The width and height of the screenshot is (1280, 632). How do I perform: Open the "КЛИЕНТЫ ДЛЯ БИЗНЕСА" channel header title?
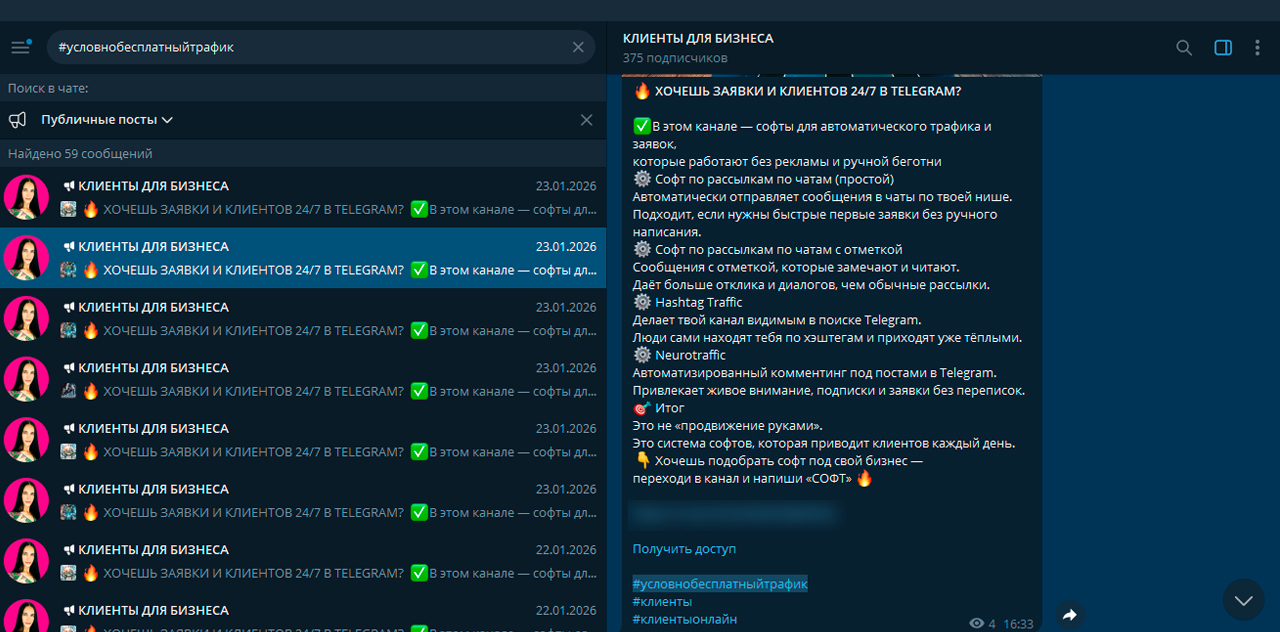[698, 38]
